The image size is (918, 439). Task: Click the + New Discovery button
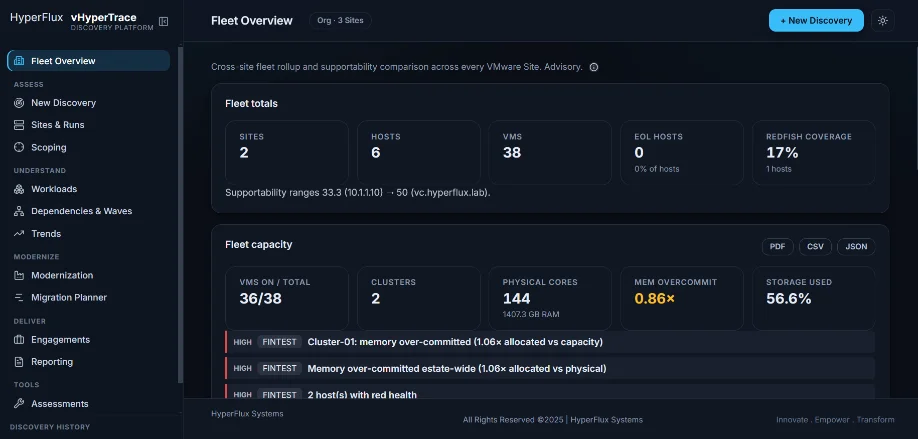point(816,20)
